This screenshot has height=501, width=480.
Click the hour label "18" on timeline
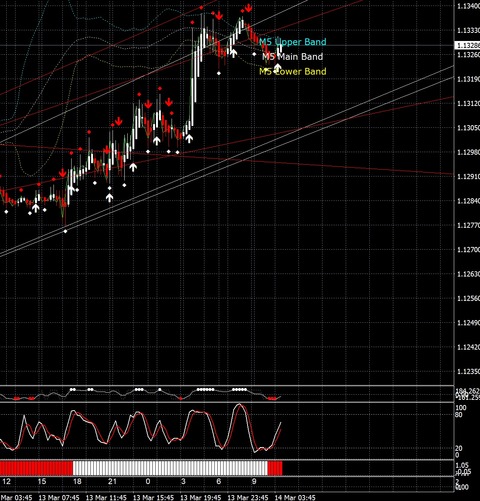click(x=77, y=481)
